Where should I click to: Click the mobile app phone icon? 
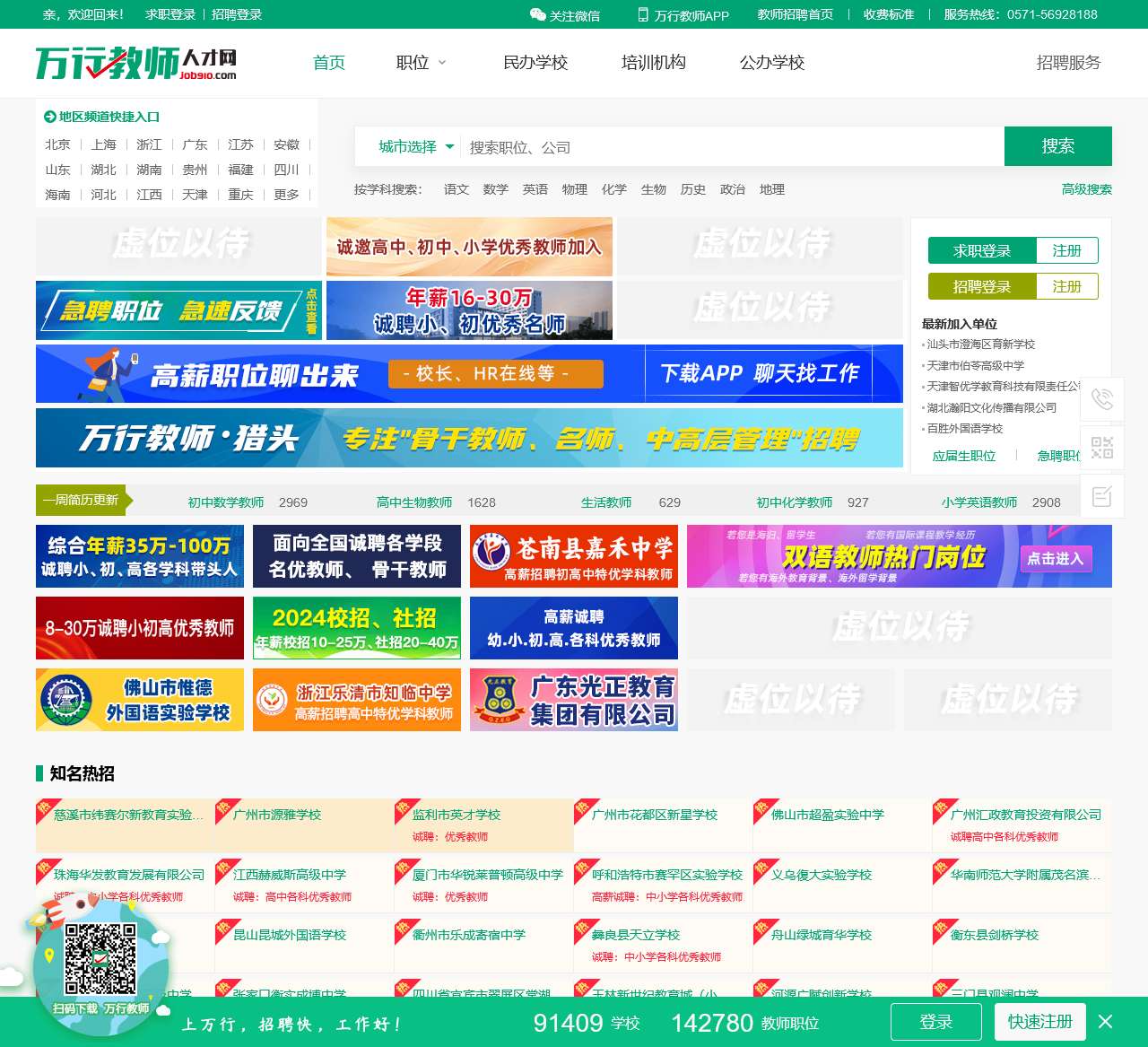coord(642,14)
